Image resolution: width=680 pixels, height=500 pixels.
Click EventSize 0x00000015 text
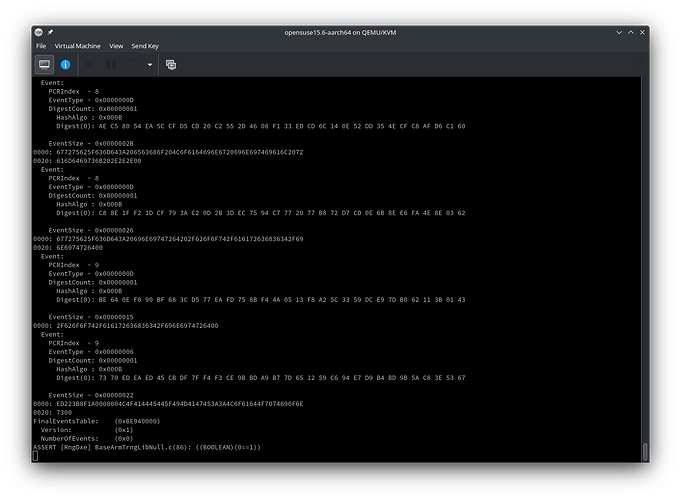tap(91, 317)
